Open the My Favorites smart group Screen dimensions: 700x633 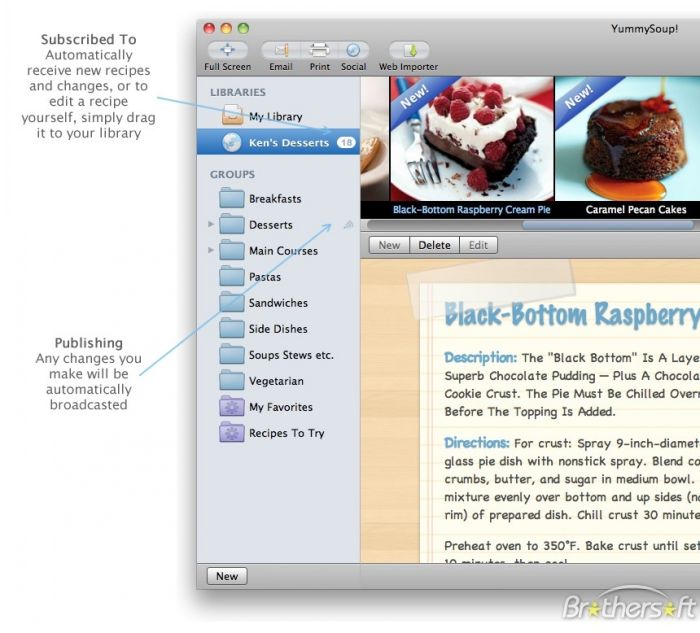280,407
